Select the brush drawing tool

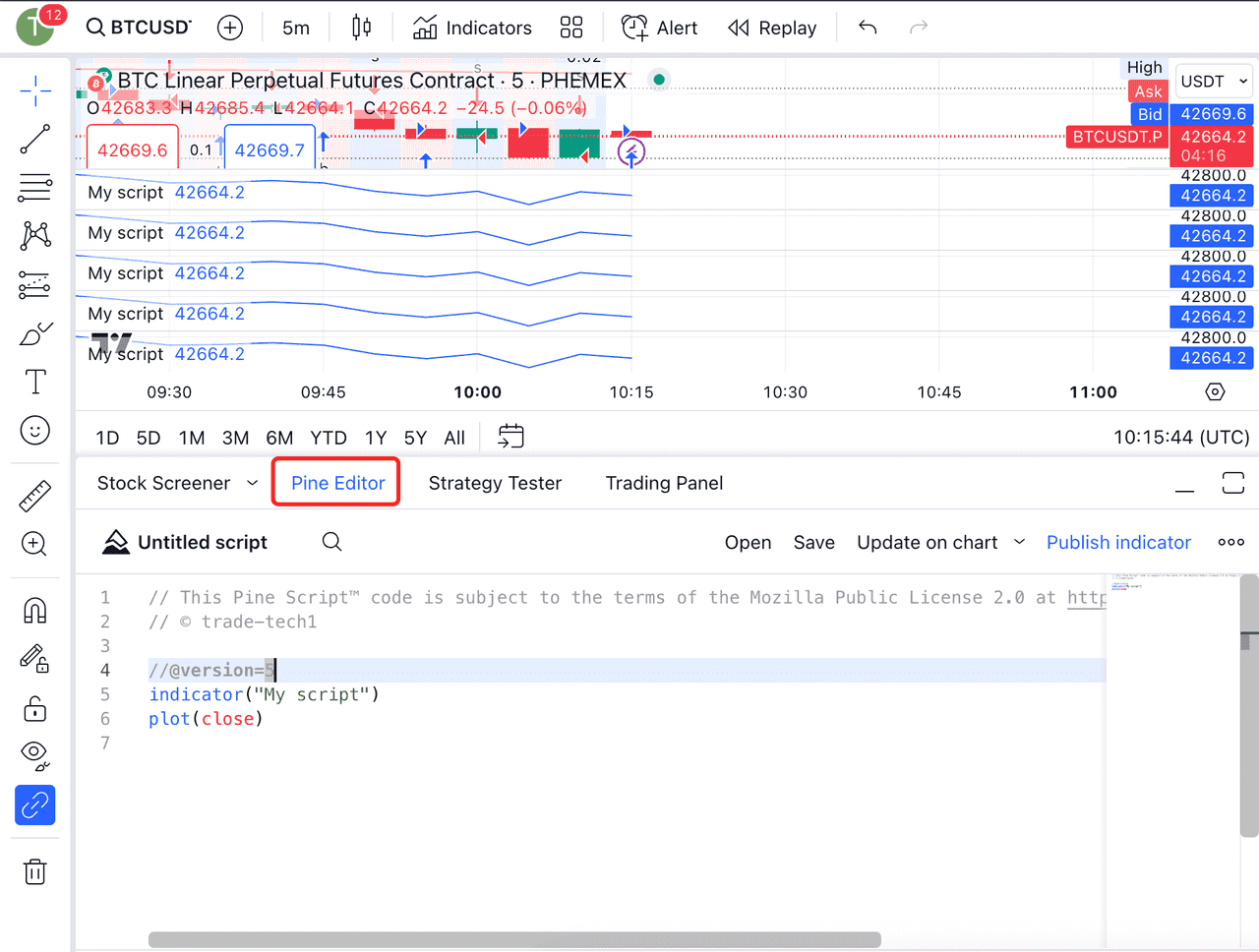(x=35, y=334)
